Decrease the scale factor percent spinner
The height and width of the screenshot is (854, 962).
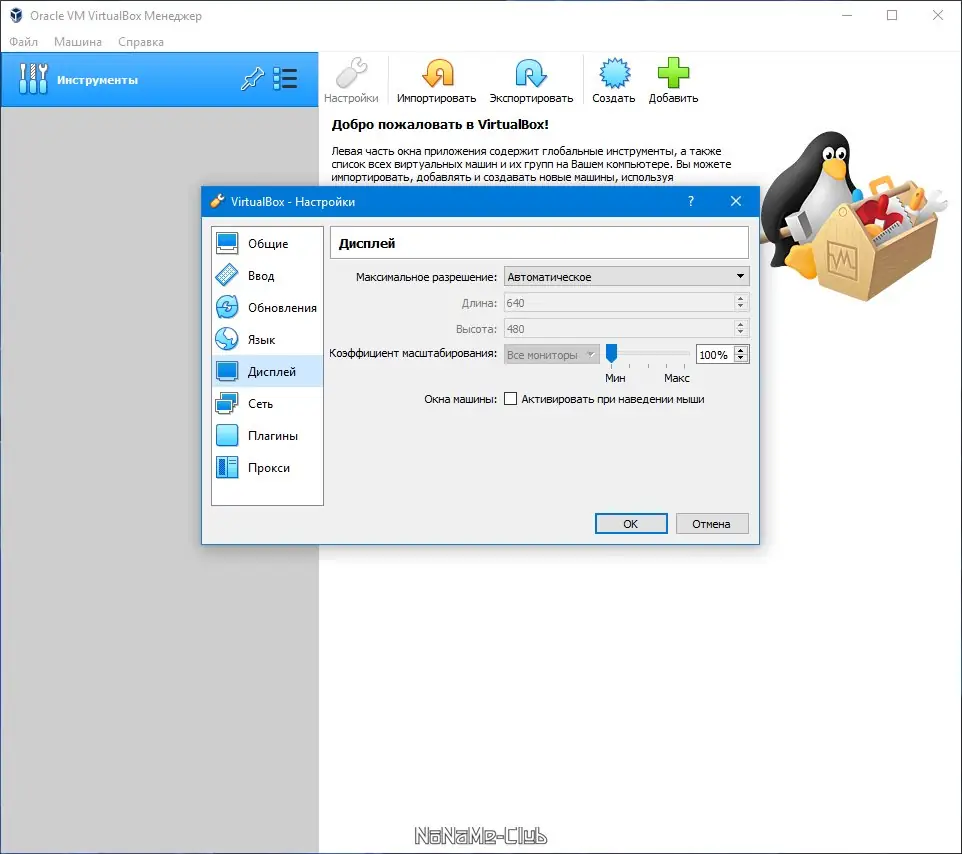pyautogui.click(x=741, y=358)
